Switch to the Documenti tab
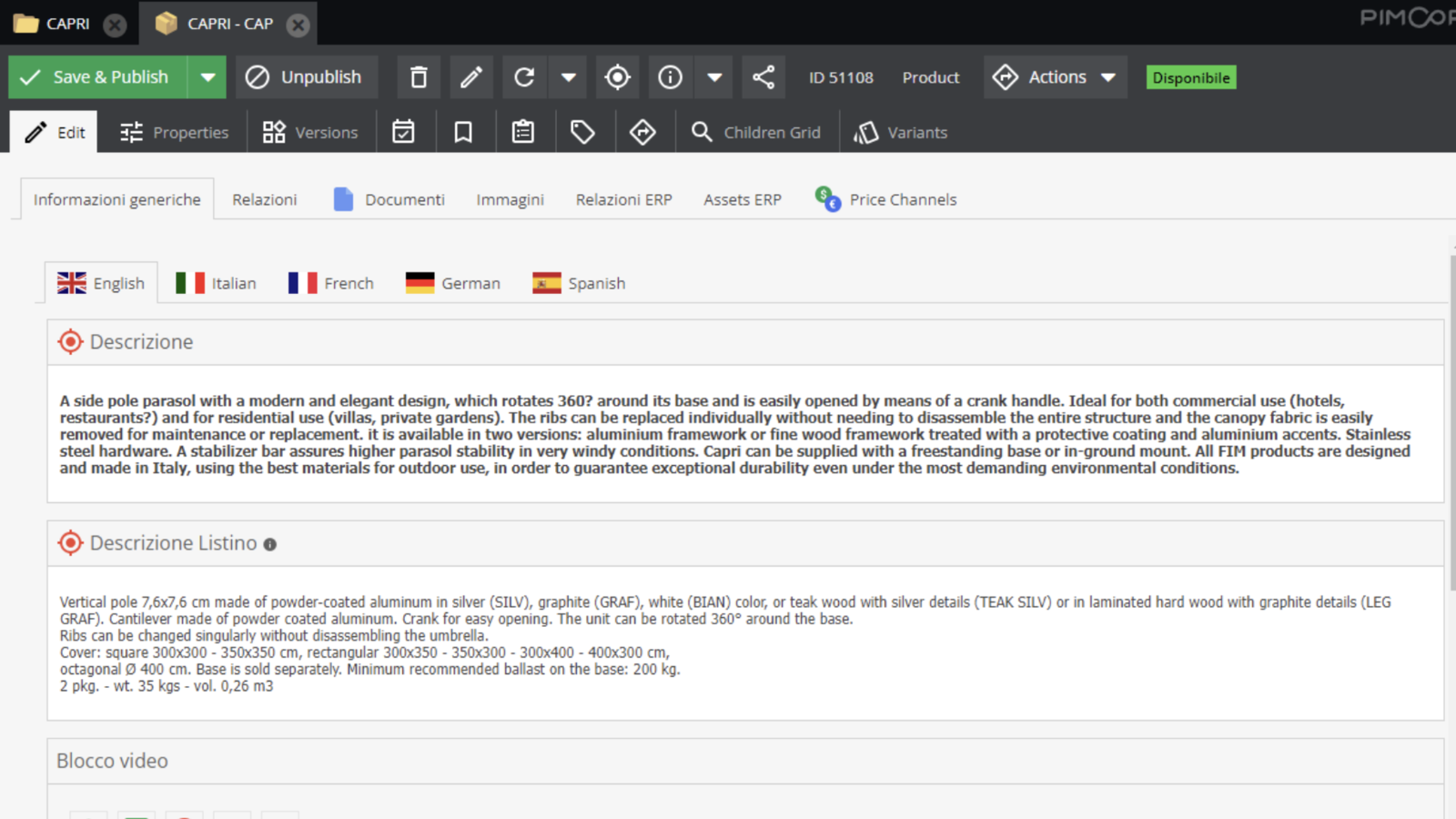Image resolution: width=1456 pixels, height=819 pixels. coord(389,199)
